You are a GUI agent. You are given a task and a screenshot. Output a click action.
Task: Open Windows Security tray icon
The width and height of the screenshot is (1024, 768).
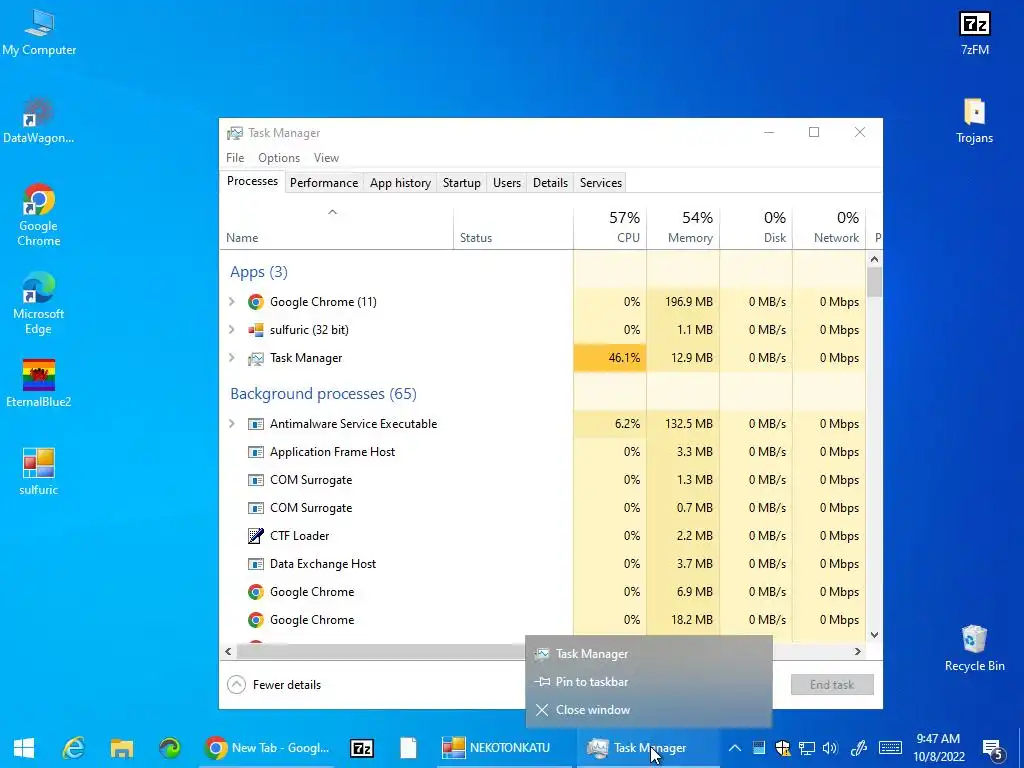coord(782,748)
